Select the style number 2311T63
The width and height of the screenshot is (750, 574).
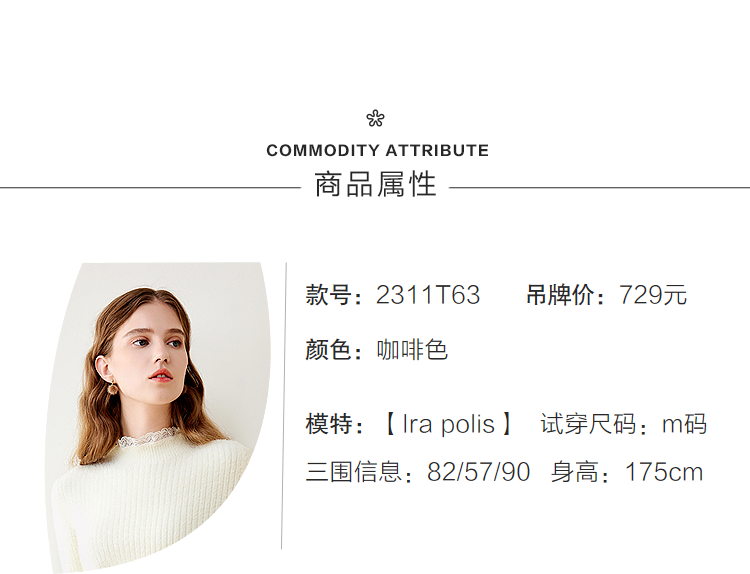[x=428, y=296]
